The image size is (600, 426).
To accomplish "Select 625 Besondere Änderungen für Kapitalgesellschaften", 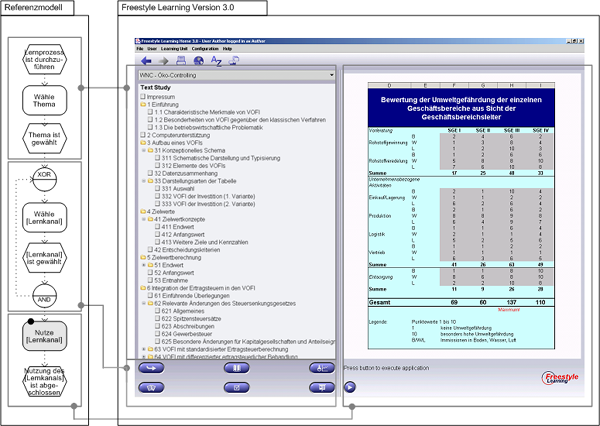I will click(x=248, y=342).
